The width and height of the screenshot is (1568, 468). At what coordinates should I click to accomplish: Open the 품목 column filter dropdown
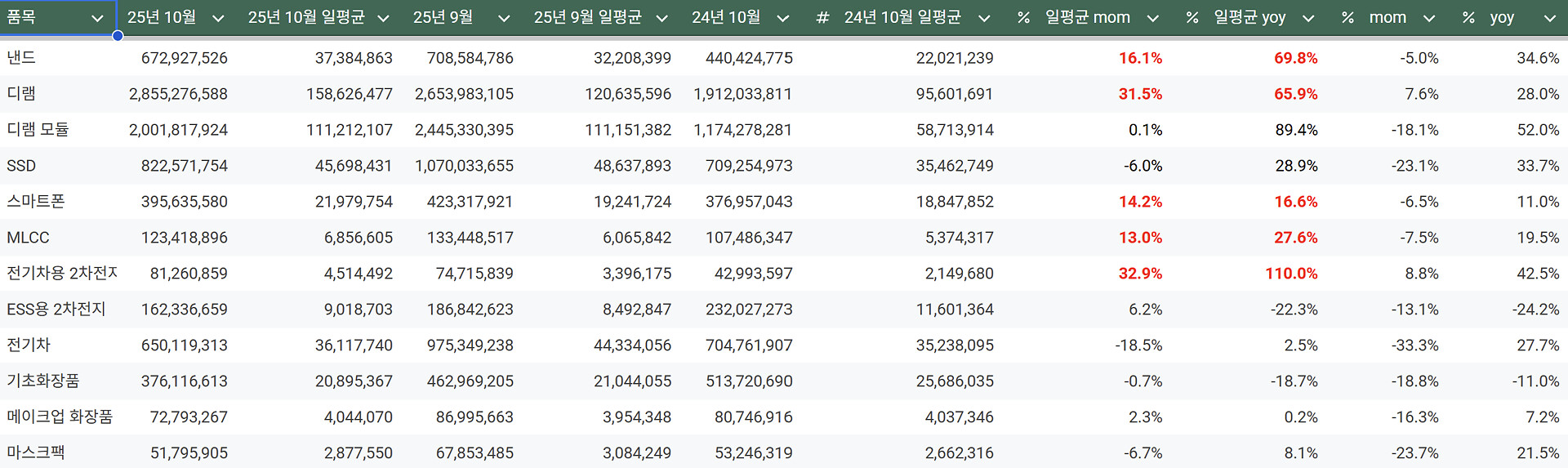[97, 18]
